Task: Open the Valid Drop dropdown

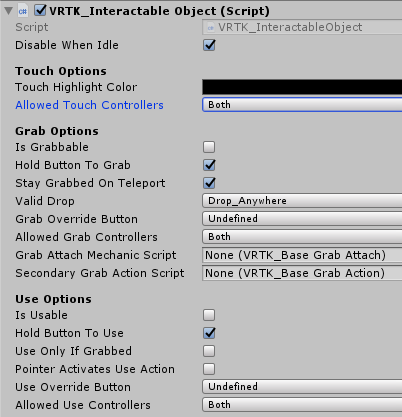Action: coord(302,201)
